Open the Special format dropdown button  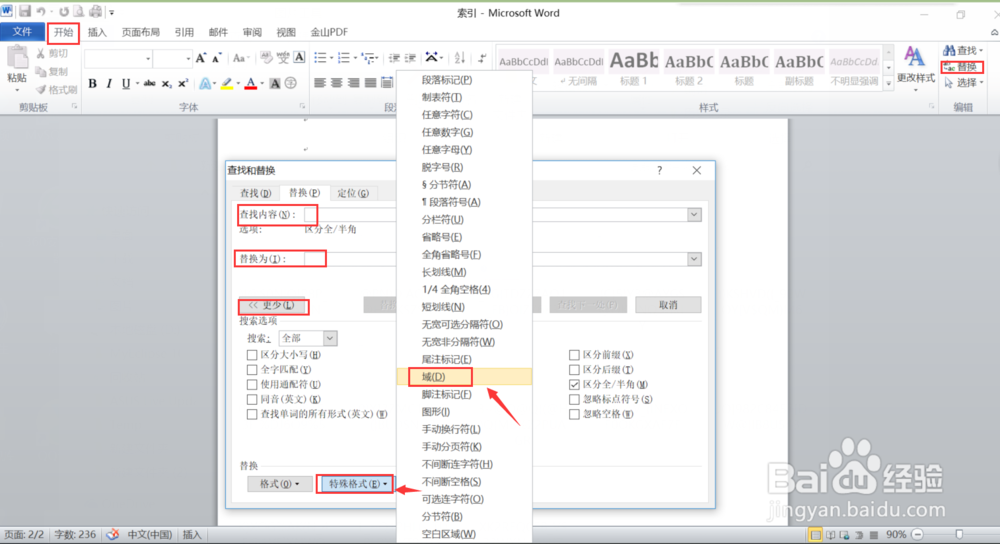[x=355, y=484]
